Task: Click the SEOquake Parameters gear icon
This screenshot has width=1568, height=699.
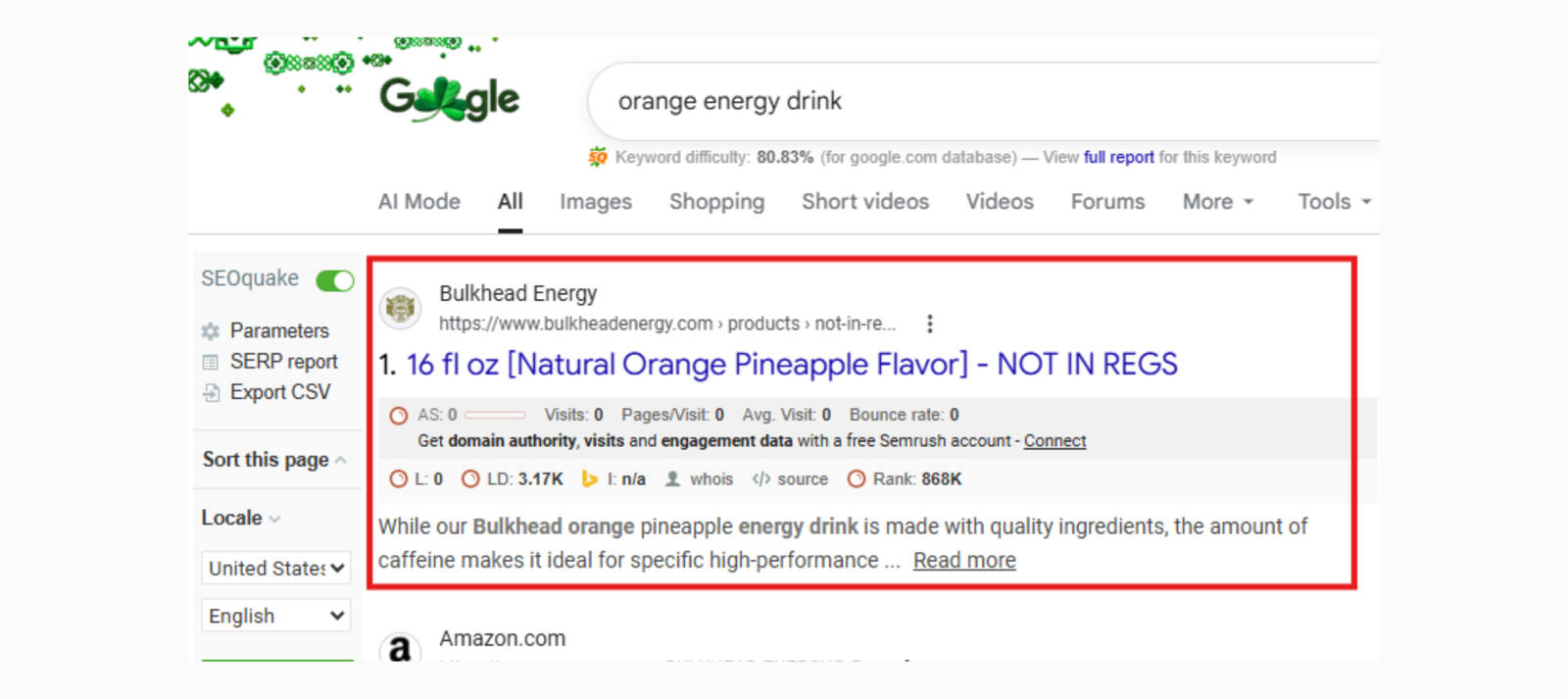Action: pyautogui.click(x=210, y=331)
